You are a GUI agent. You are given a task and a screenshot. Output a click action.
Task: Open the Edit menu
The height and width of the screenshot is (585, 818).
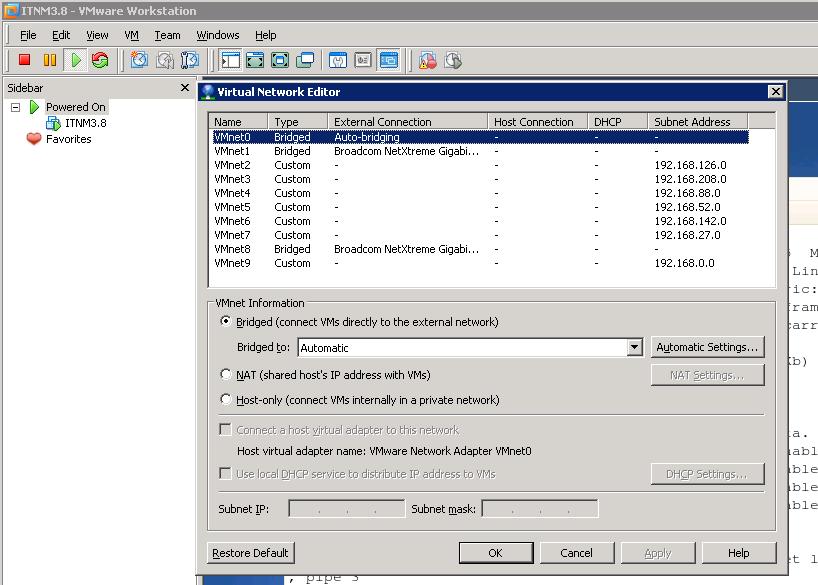coord(61,35)
